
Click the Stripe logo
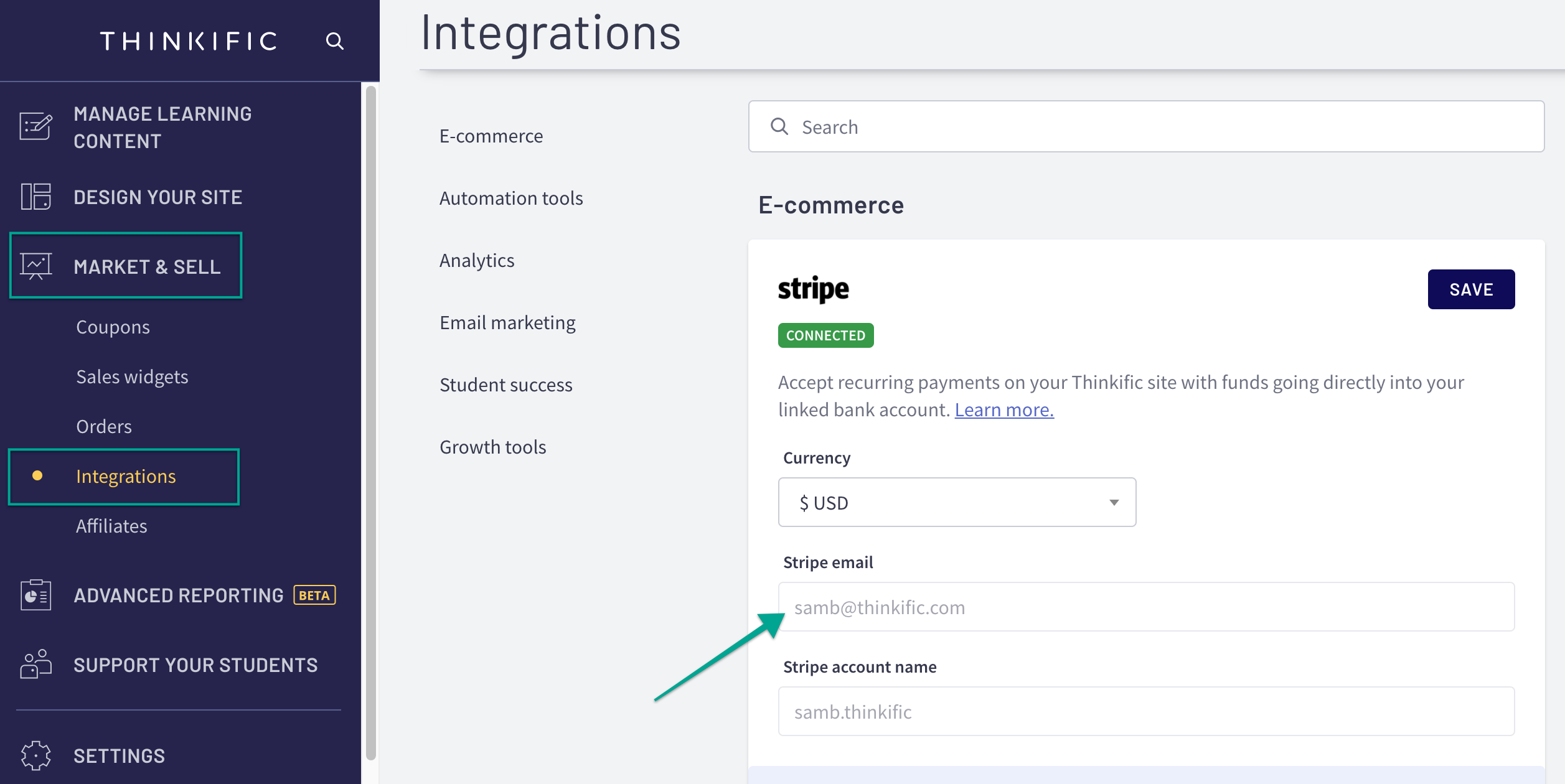click(814, 288)
